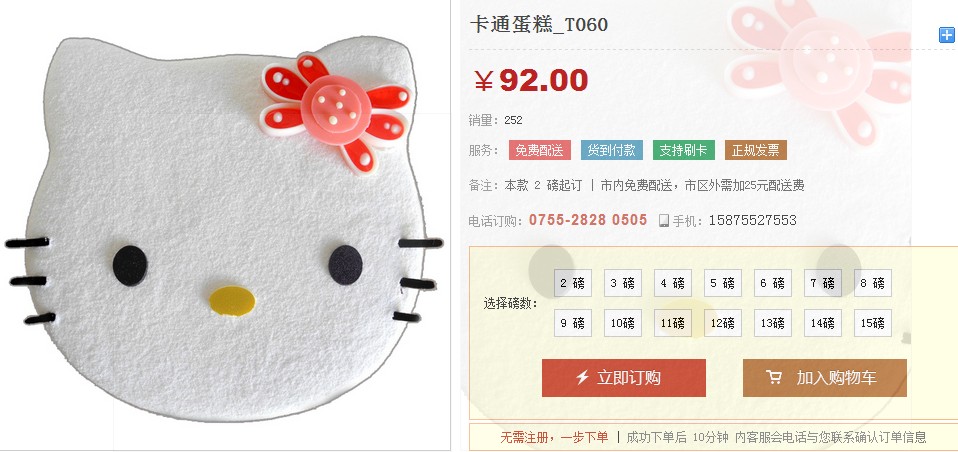
Task: Click the 免费配送 service tag
Action: coord(539,150)
